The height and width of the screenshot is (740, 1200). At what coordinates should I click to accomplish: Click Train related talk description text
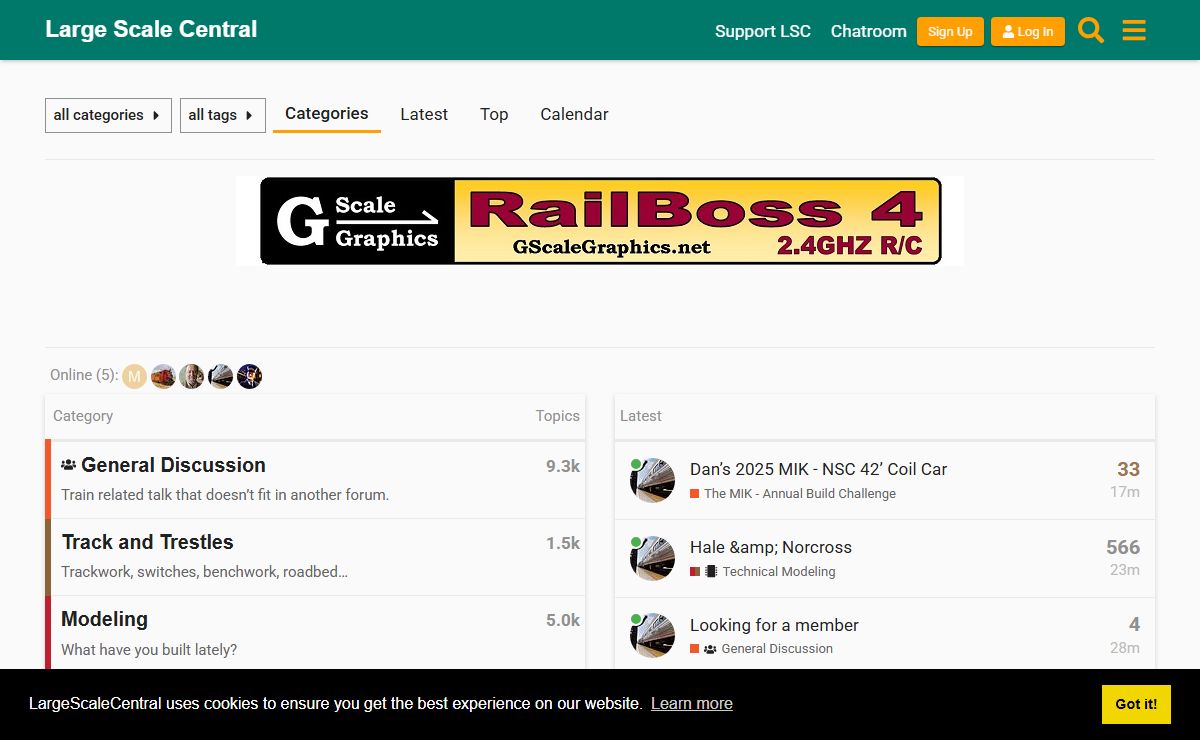pos(225,494)
